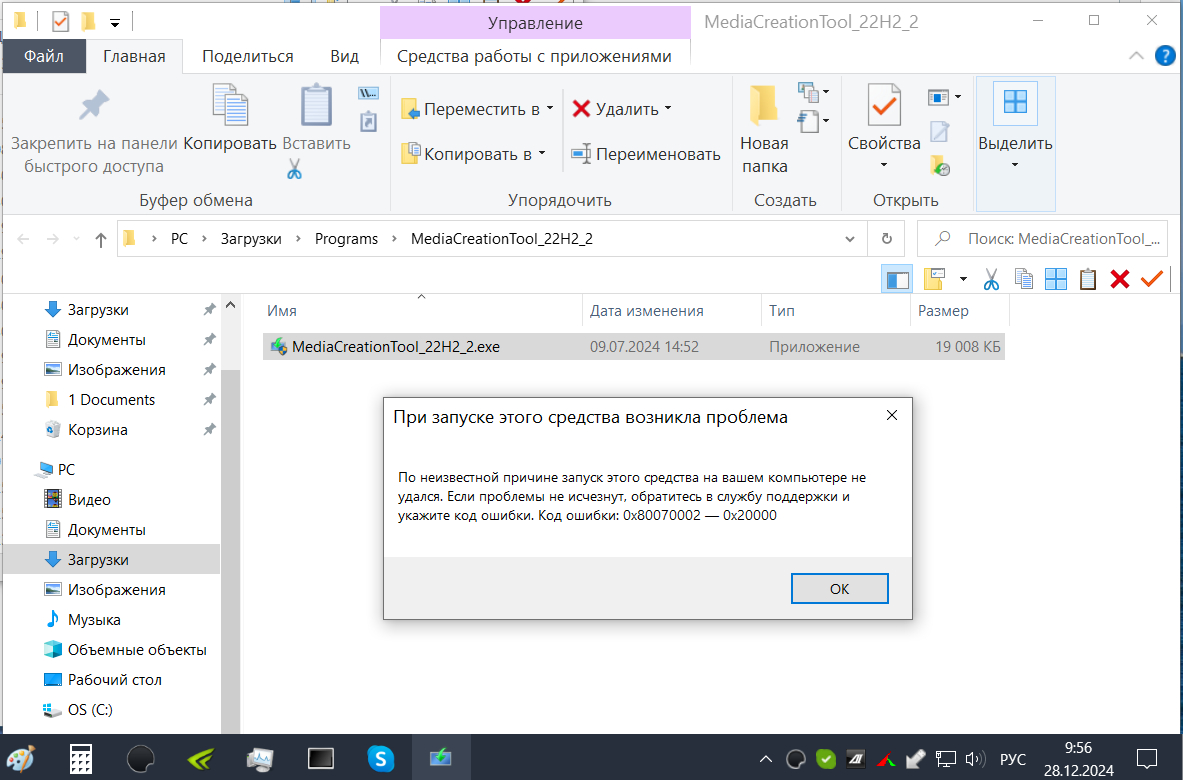Open the Calculator taskbar icon

(81, 758)
